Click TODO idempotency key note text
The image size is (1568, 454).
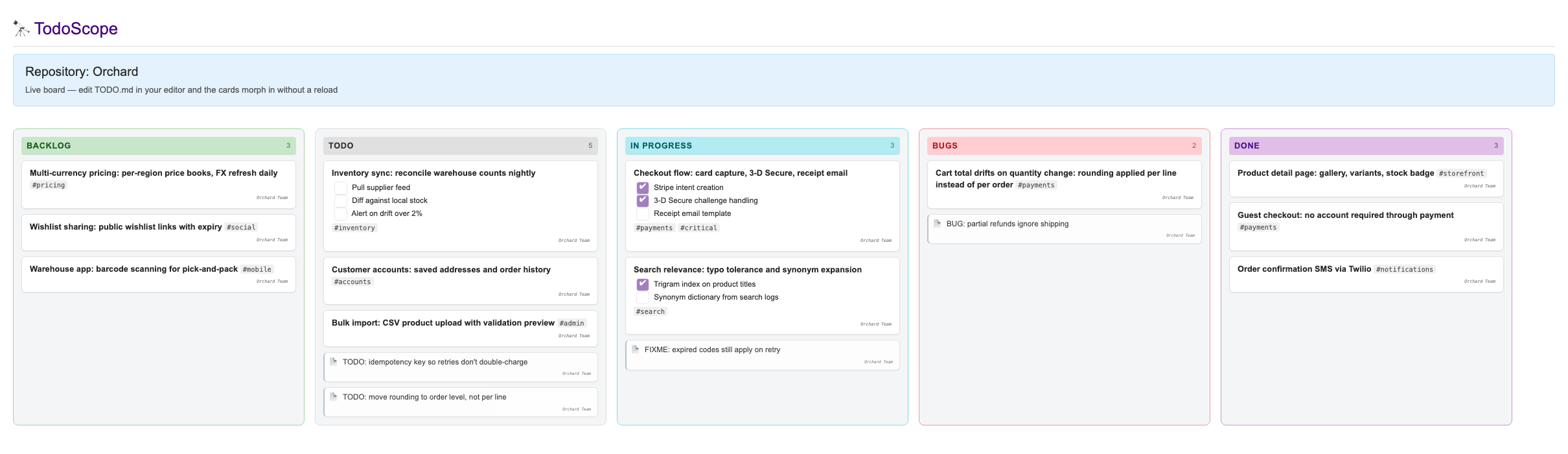point(435,362)
